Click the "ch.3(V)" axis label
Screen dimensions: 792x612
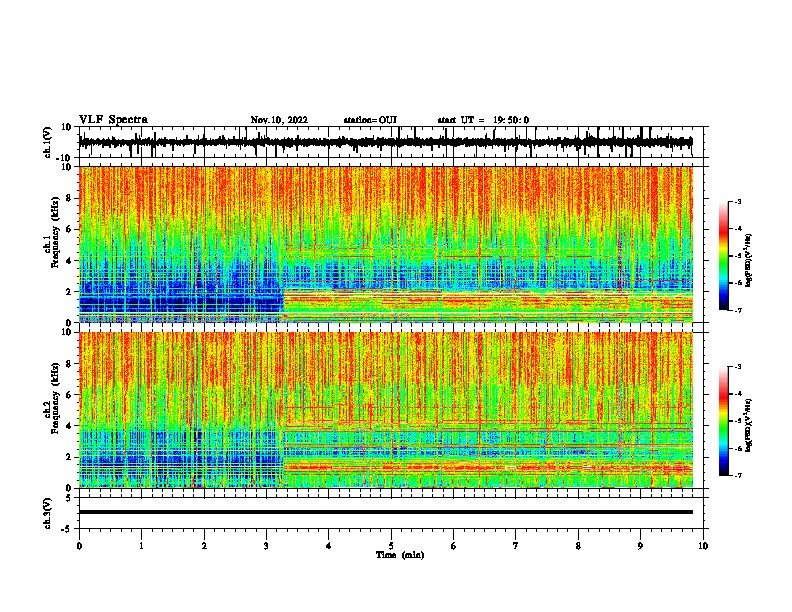48,513
